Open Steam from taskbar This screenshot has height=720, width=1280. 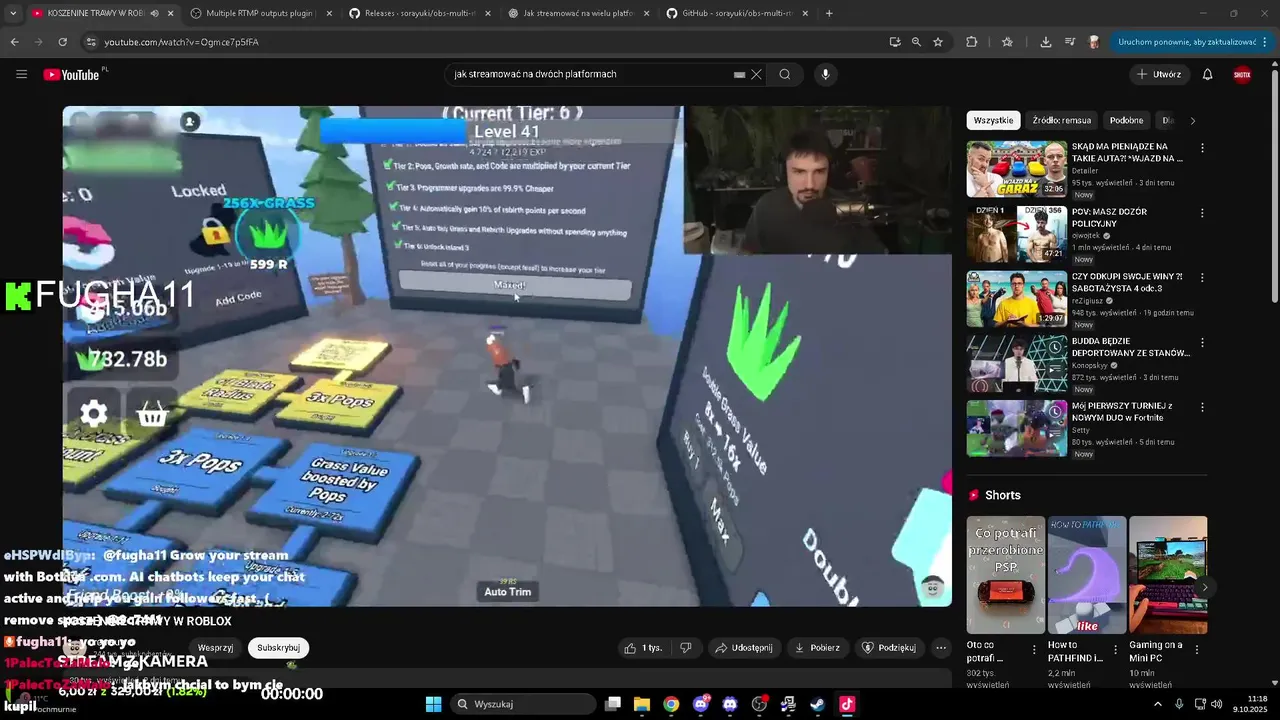click(817, 704)
